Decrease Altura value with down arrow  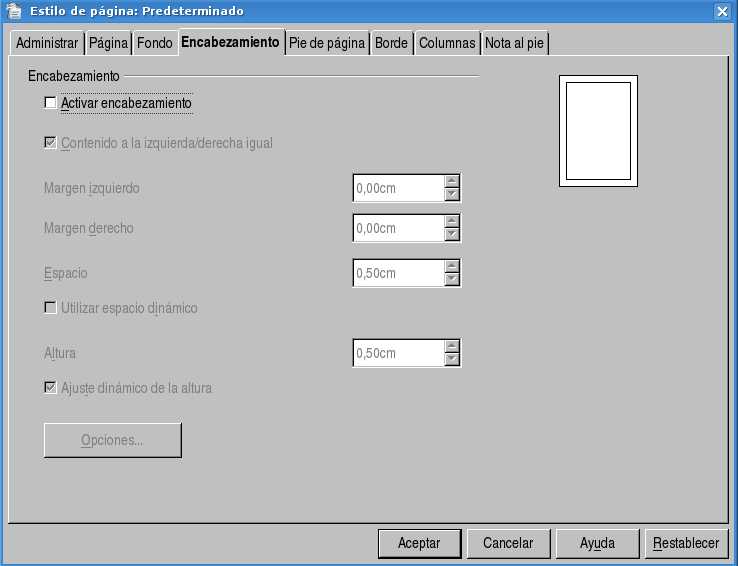(452, 359)
